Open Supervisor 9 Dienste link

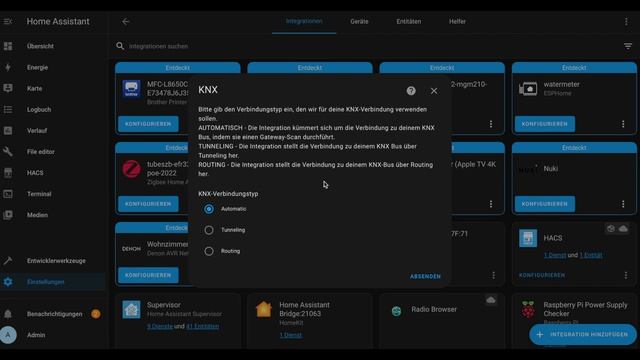160,327
